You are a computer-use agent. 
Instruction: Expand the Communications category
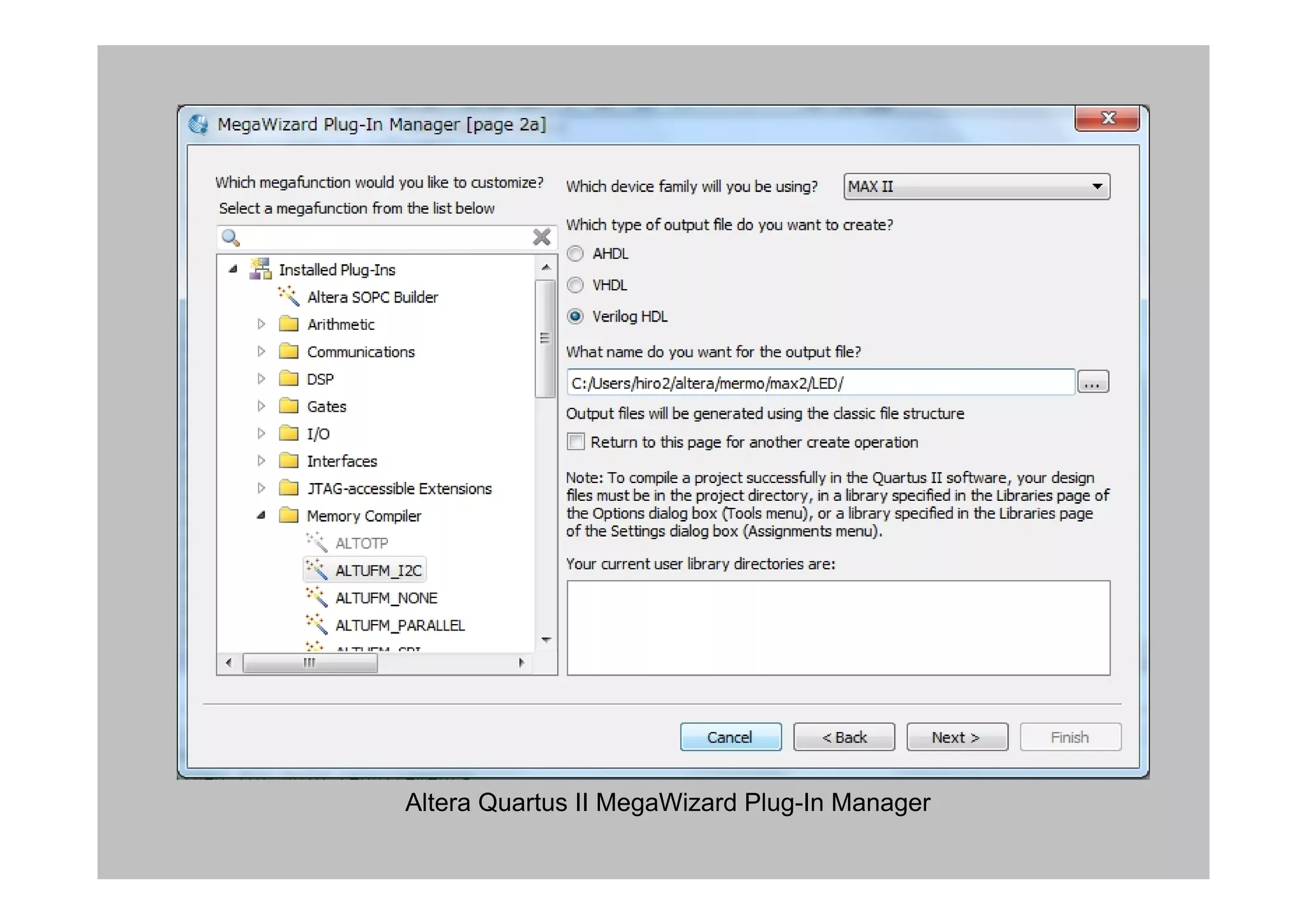click(x=261, y=352)
